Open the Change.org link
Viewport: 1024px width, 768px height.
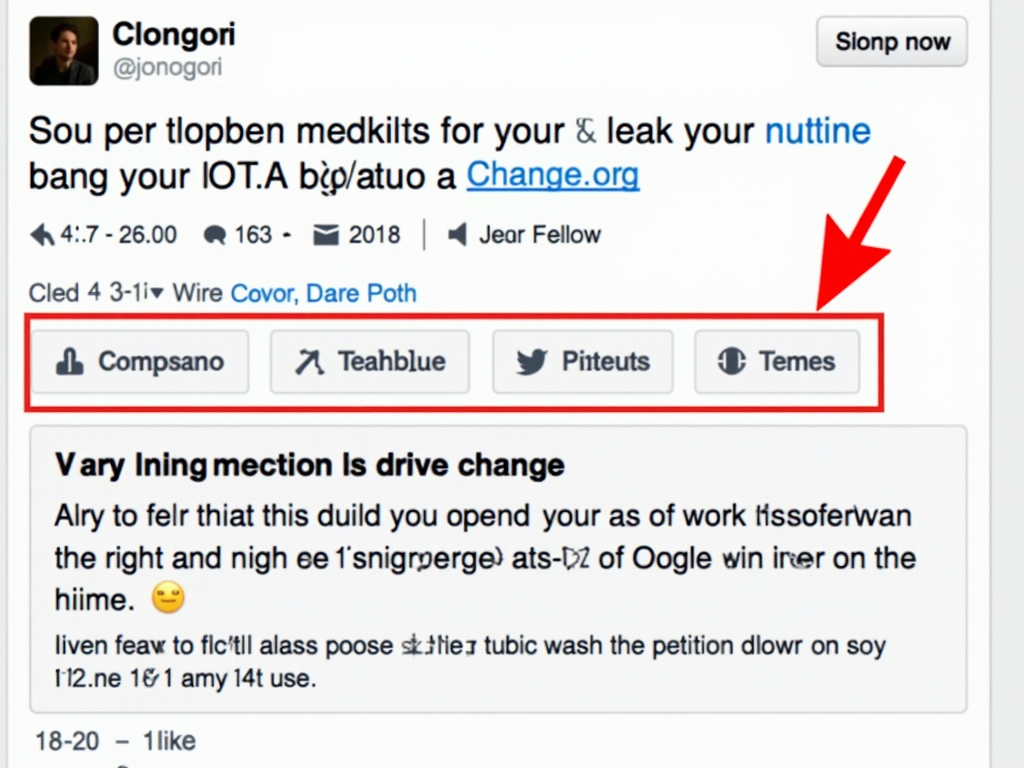point(552,176)
